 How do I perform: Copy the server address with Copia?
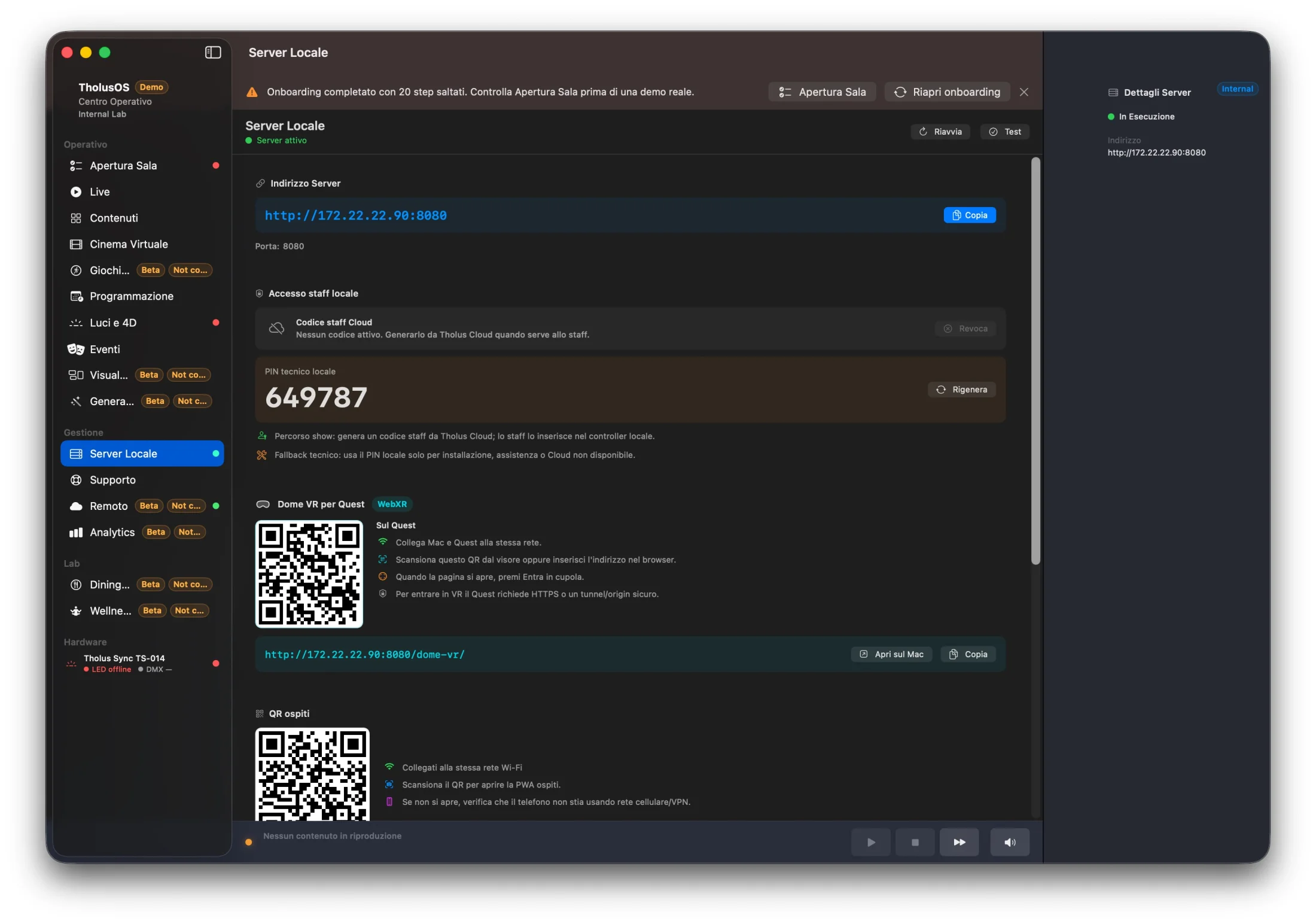click(970, 215)
